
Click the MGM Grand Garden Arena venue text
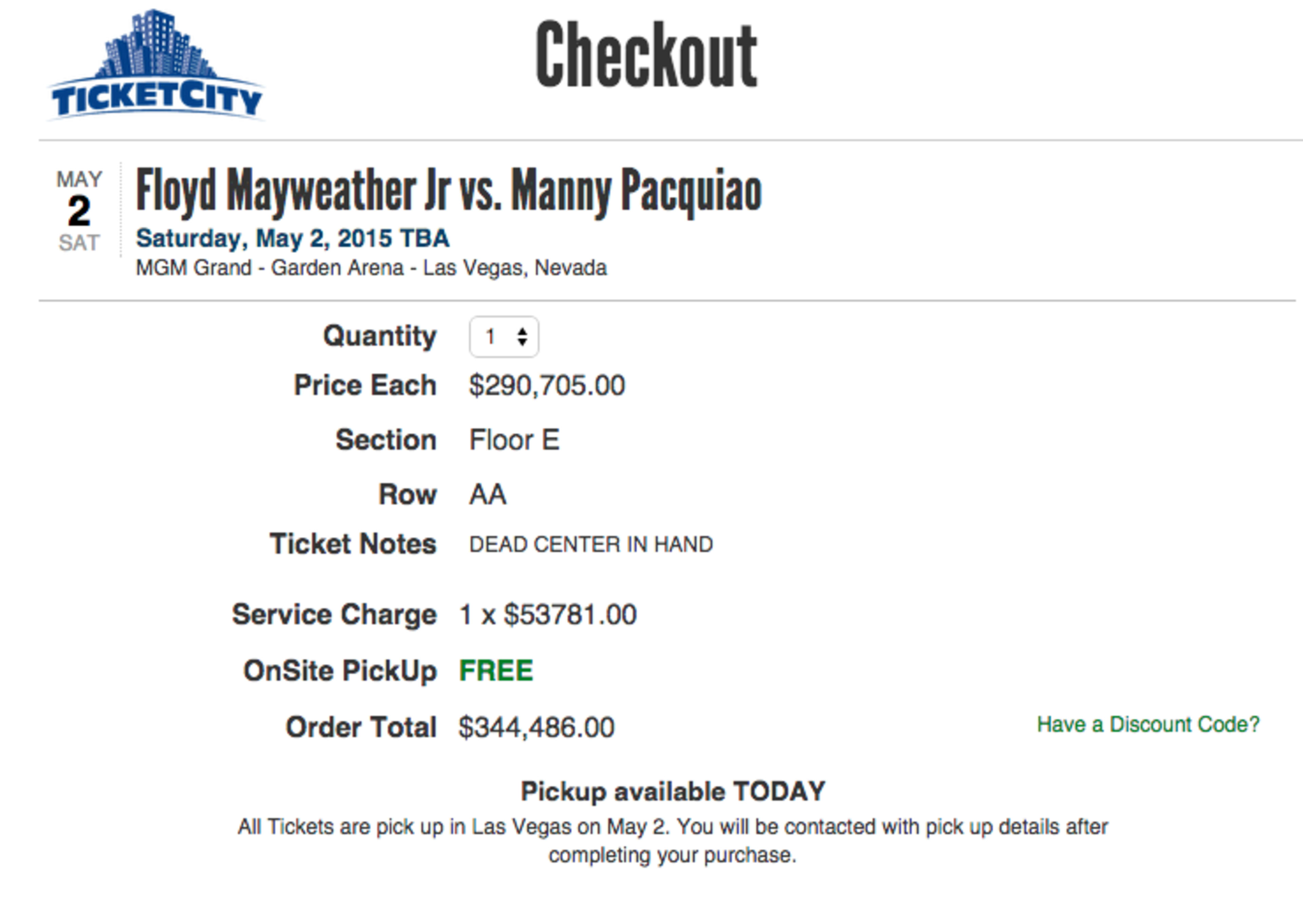pos(371,267)
